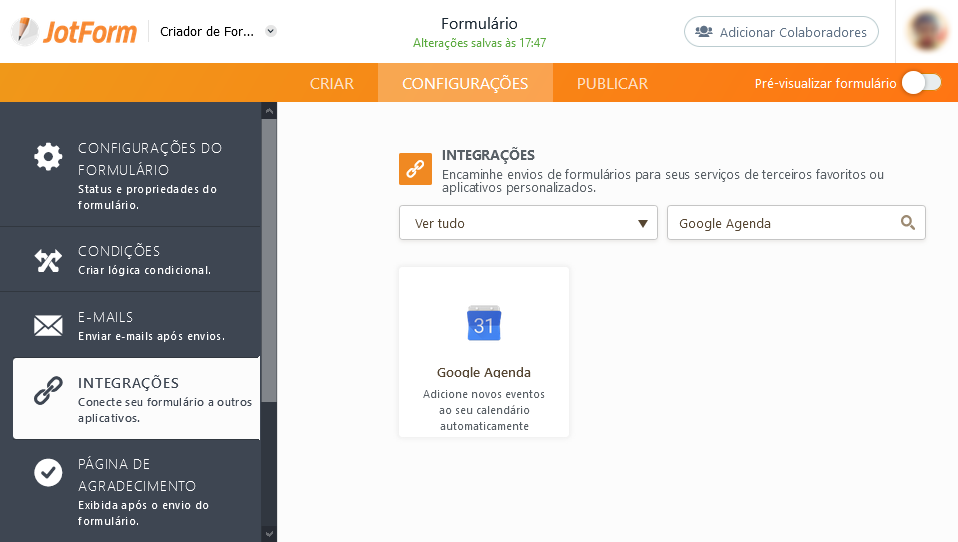Click the JotForm logo
The width and height of the screenshot is (958, 542).
pyautogui.click(x=74, y=31)
